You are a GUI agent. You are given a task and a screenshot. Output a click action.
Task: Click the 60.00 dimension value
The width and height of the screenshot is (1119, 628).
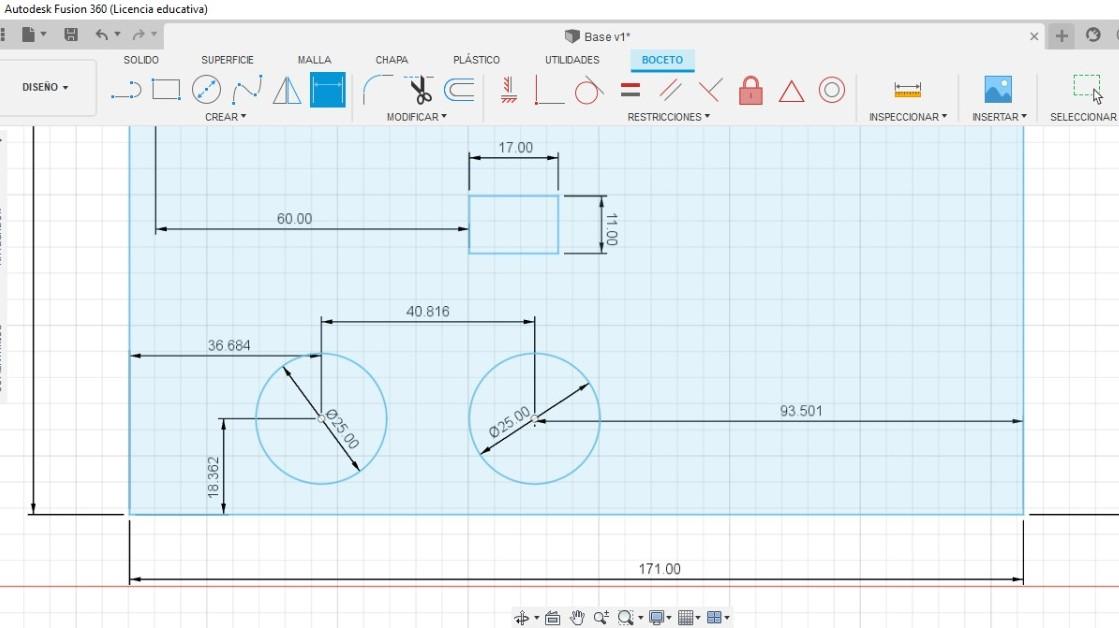coord(294,219)
